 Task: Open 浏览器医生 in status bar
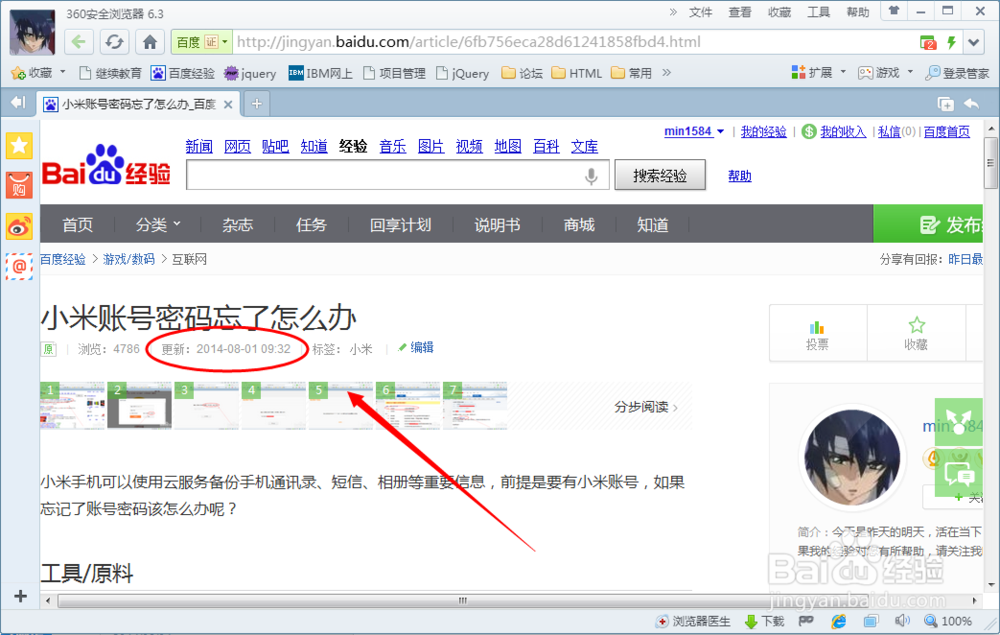(693, 621)
